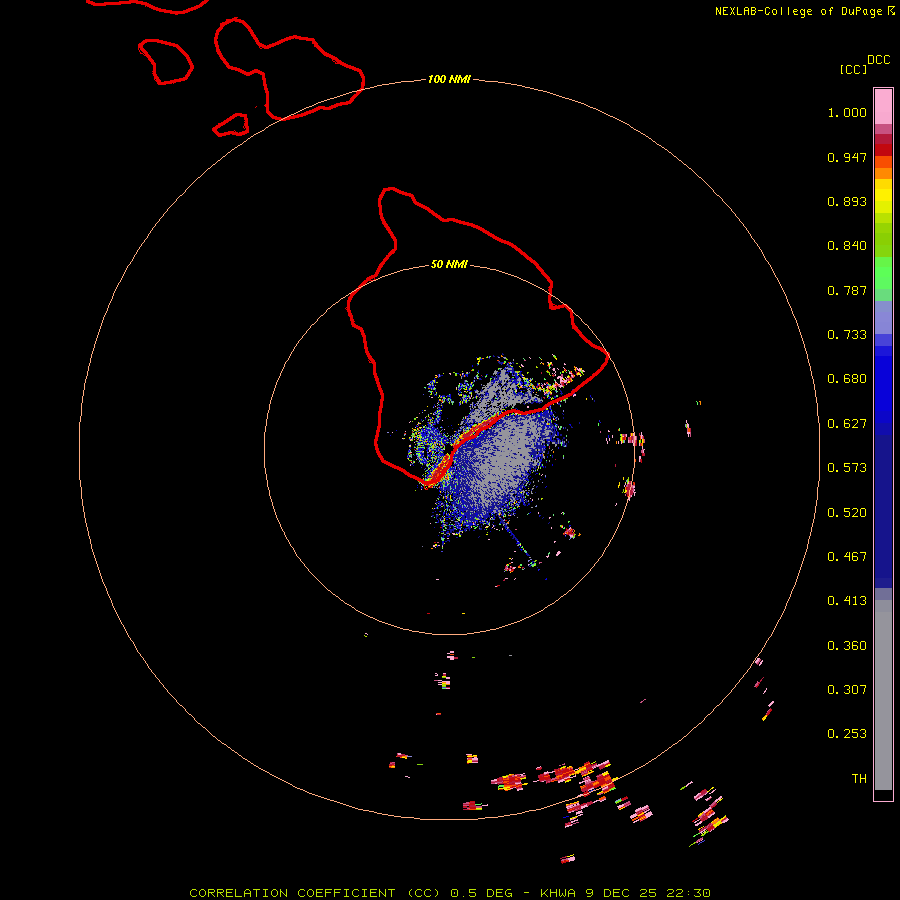The image size is (900, 900).
Task: Click the 1.000 value on the color scale
Action: tap(847, 112)
